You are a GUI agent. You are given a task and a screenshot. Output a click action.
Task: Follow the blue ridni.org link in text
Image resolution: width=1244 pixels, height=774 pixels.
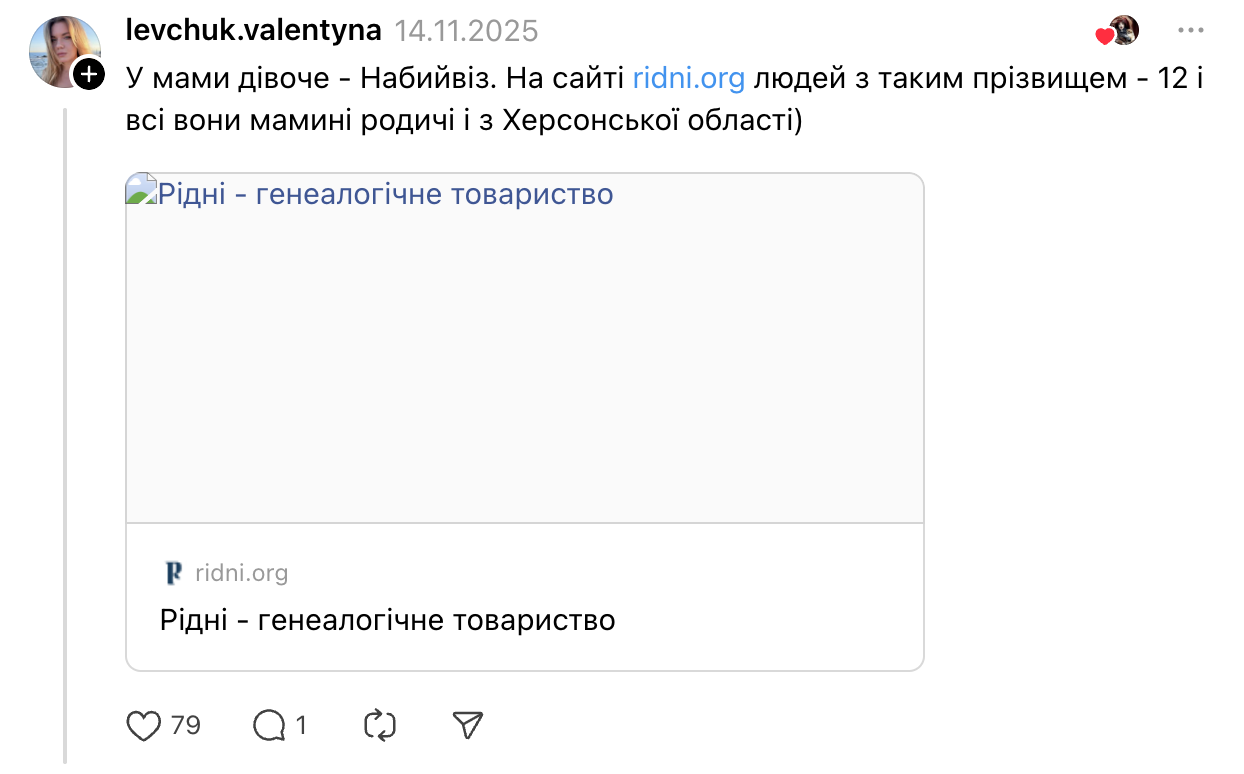(689, 79)
